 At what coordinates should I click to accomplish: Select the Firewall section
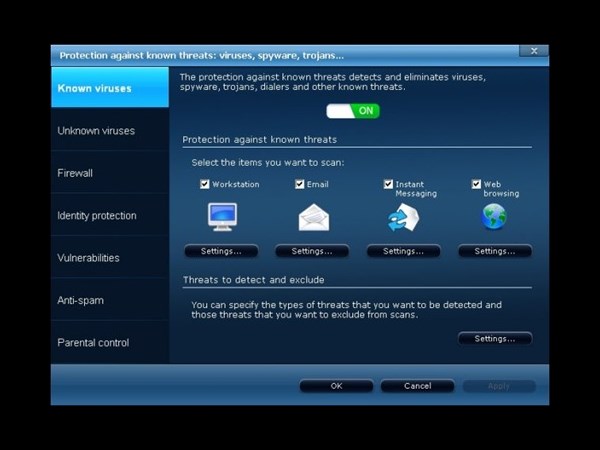pyautogui.click(x=75, y=173)
